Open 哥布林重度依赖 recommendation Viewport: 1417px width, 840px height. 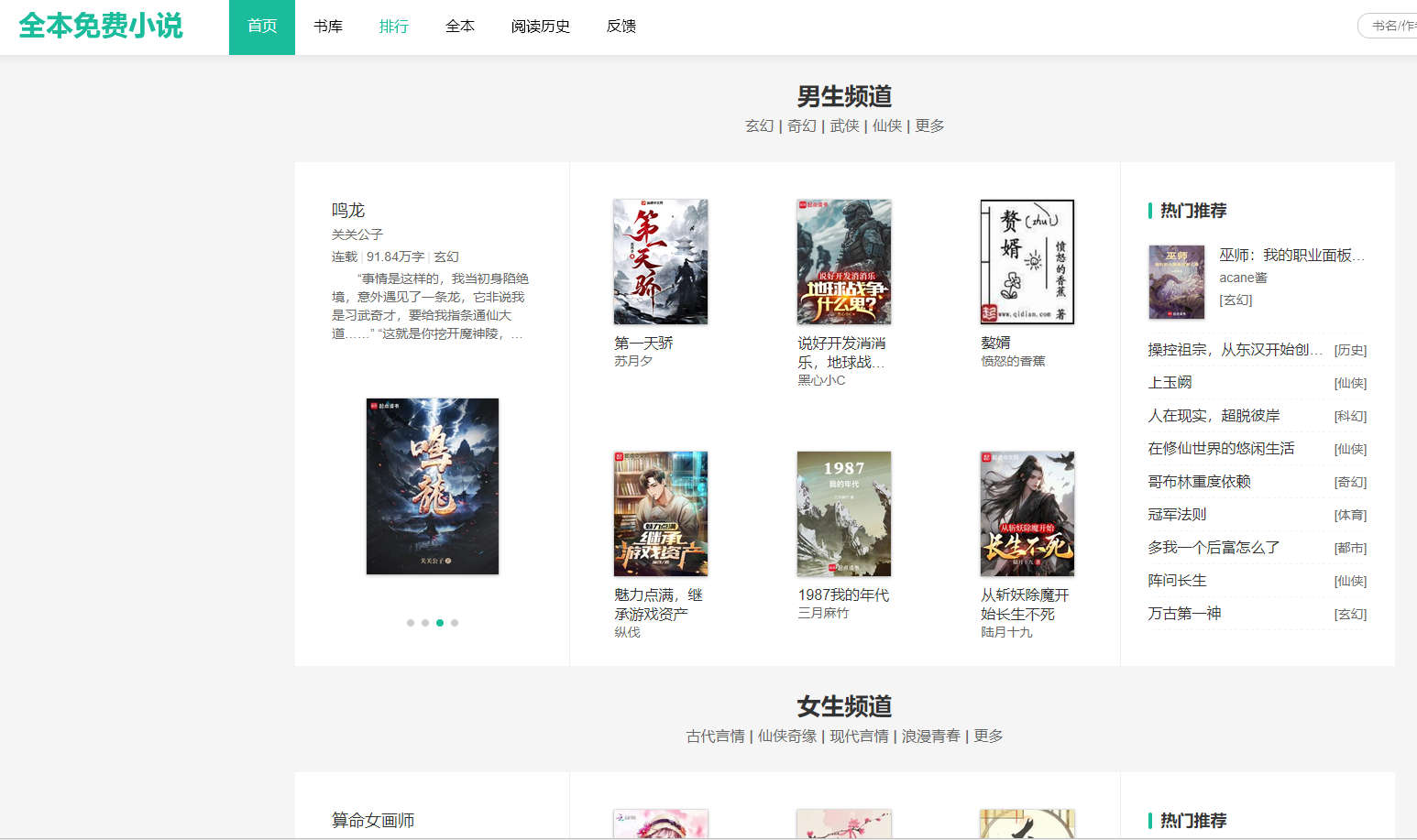click(1199, 482)
